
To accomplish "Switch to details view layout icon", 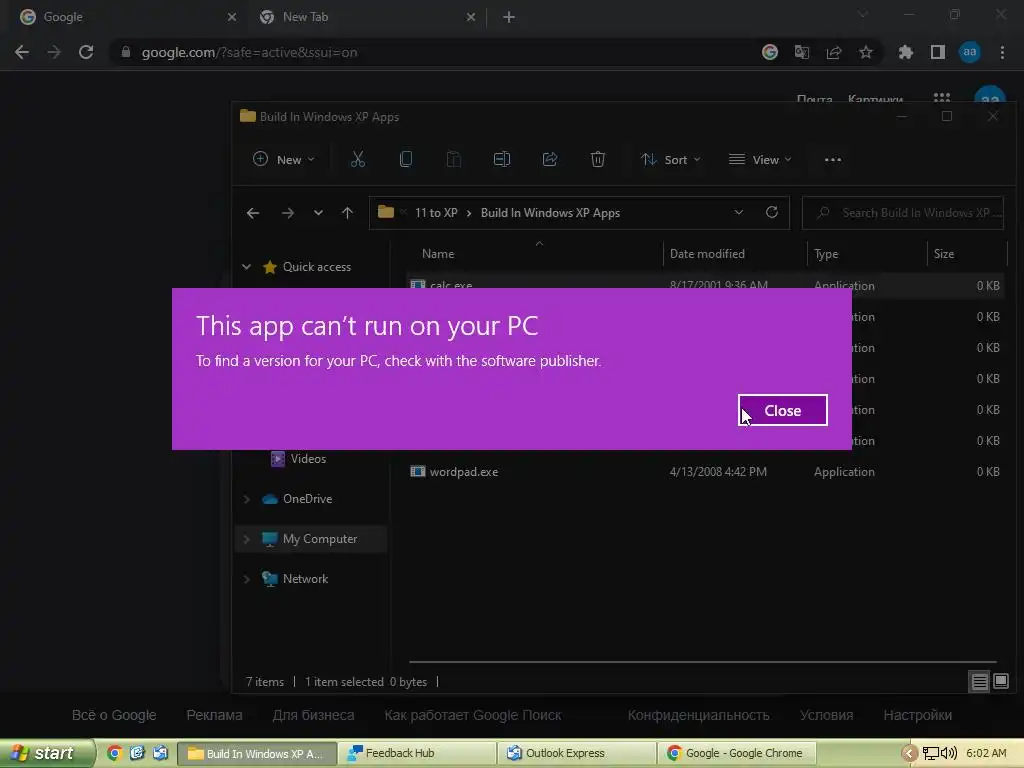I will pos(979,682).
